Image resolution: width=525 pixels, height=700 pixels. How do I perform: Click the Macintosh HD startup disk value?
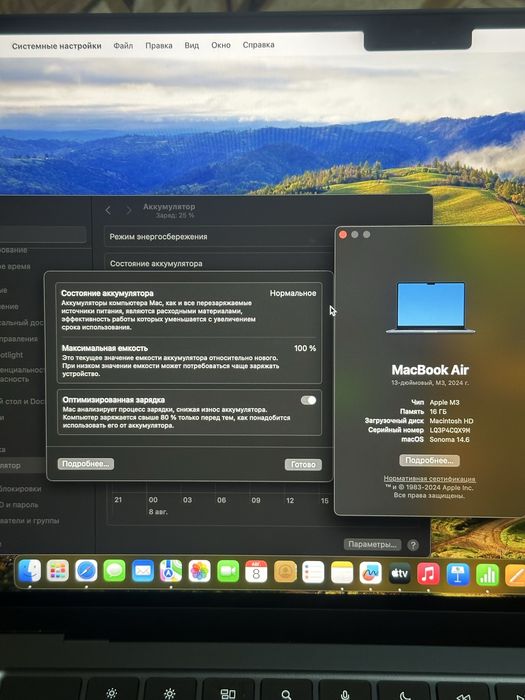click(x=451, y=421)
